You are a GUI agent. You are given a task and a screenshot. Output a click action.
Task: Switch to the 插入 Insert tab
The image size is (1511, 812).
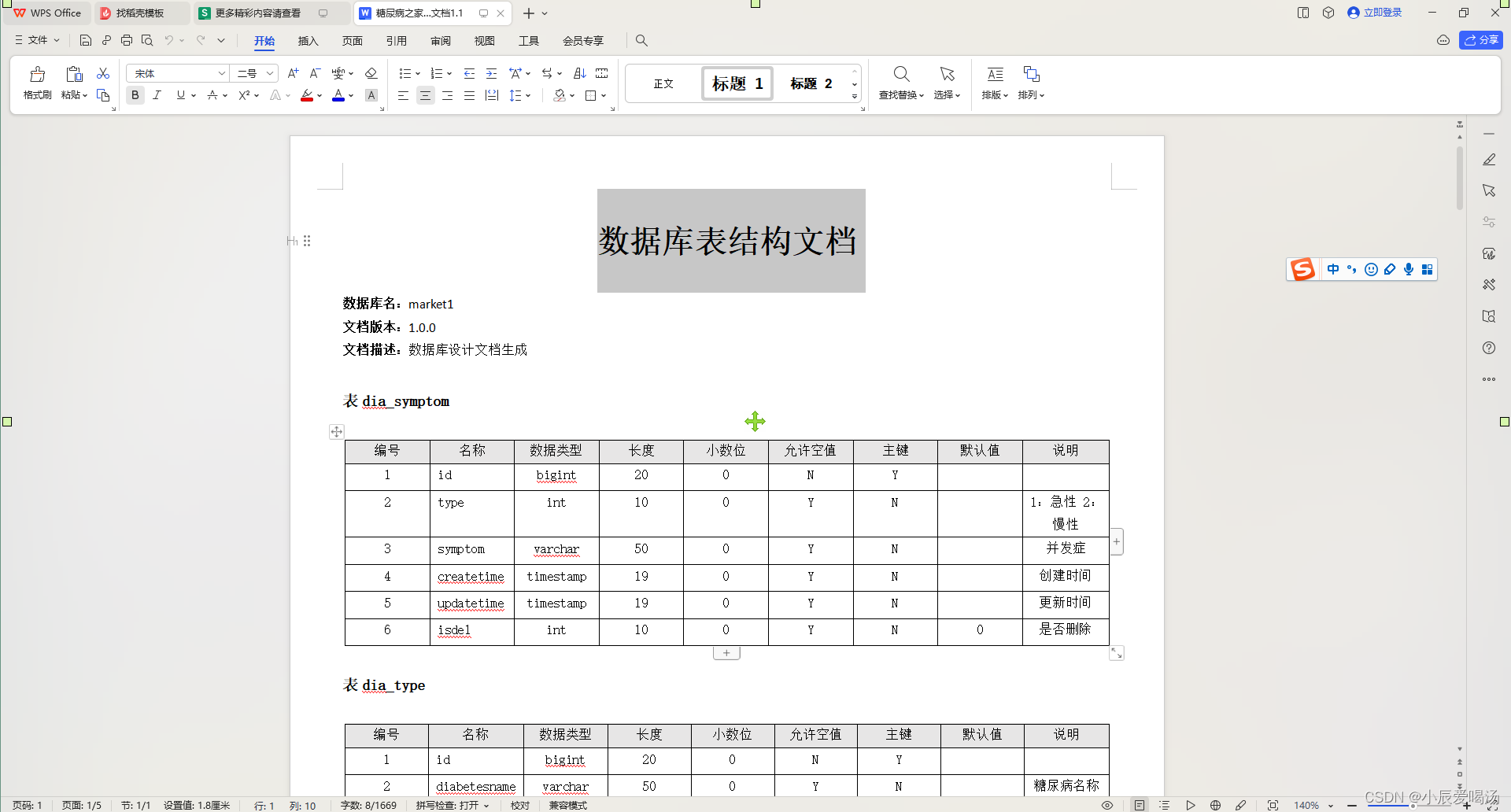(308, 41)
